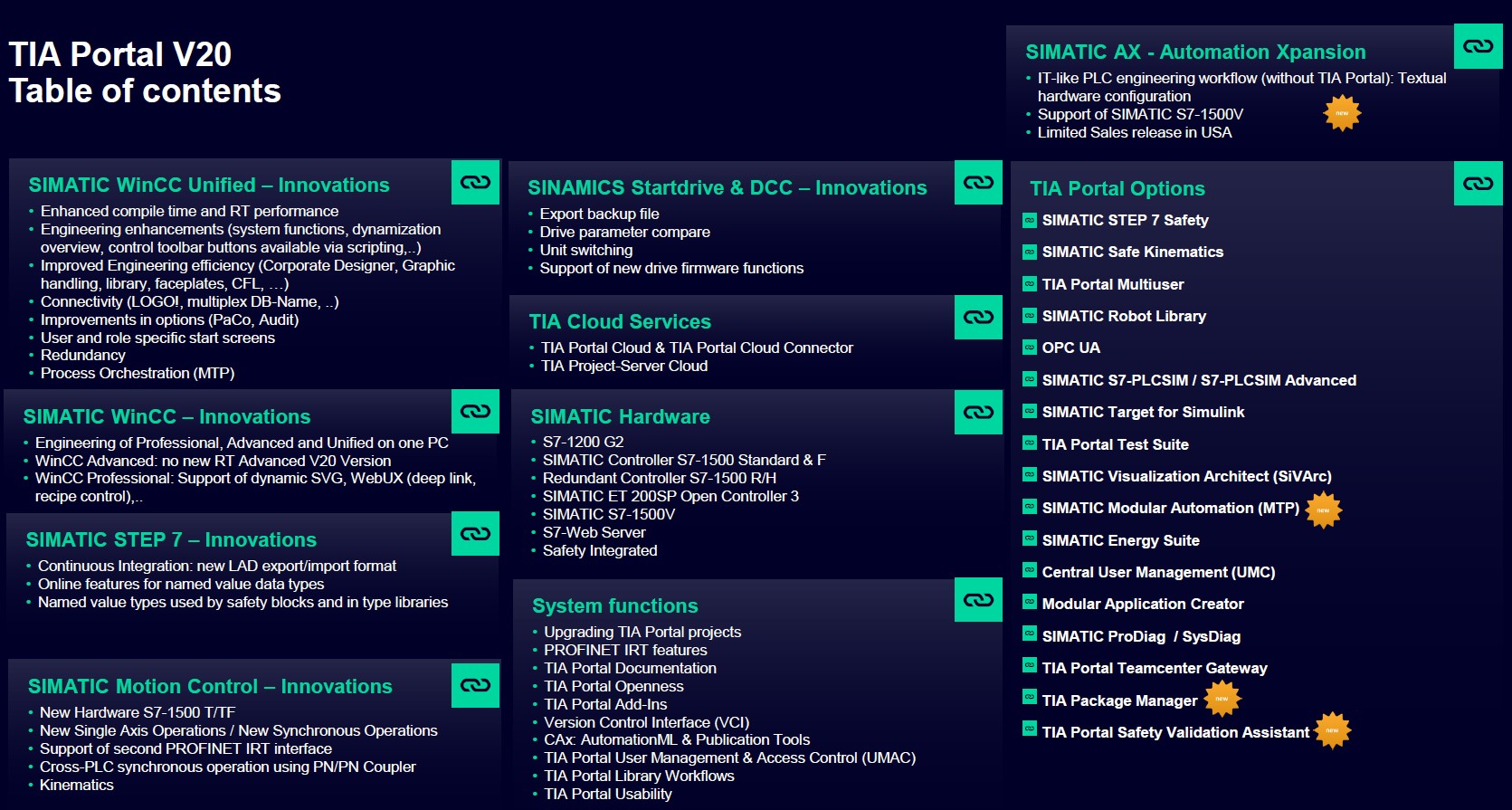The height and width of the screenshot is (810, 1512).
Task: Click link icon beside SIMATIC Safe Kinematics
Action: [1030, 252]
